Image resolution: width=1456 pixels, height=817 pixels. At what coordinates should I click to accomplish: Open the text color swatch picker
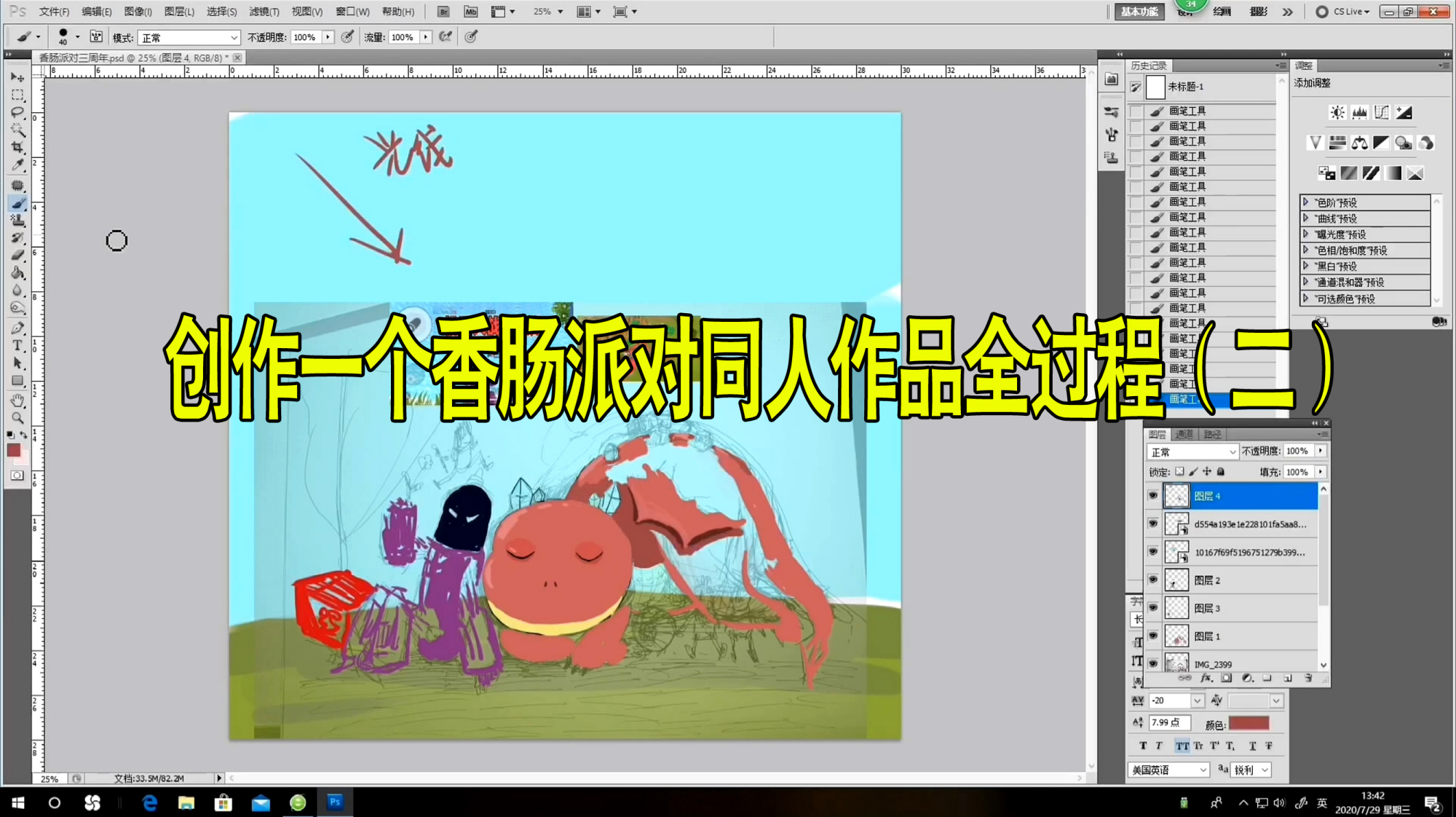click(x=1249, y=723)
